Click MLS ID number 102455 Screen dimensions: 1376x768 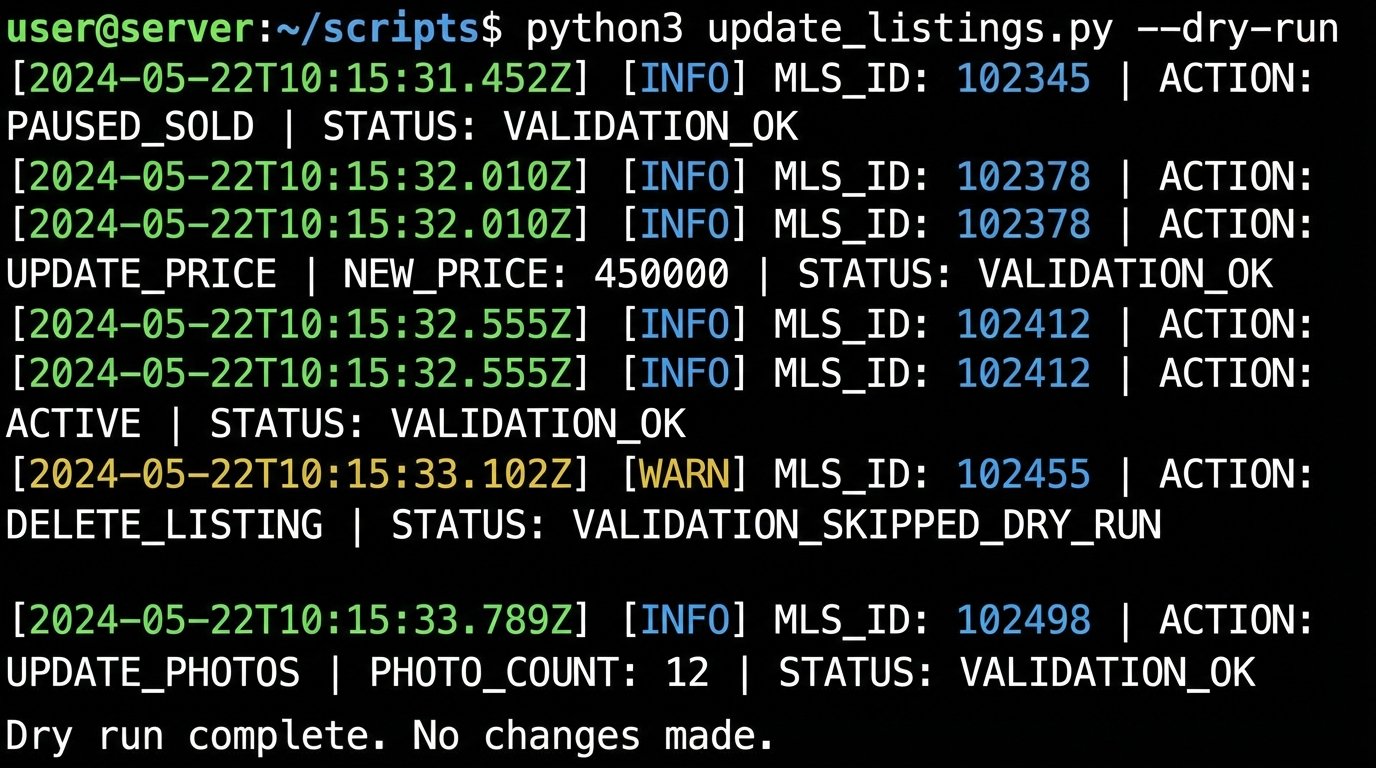1023,474
